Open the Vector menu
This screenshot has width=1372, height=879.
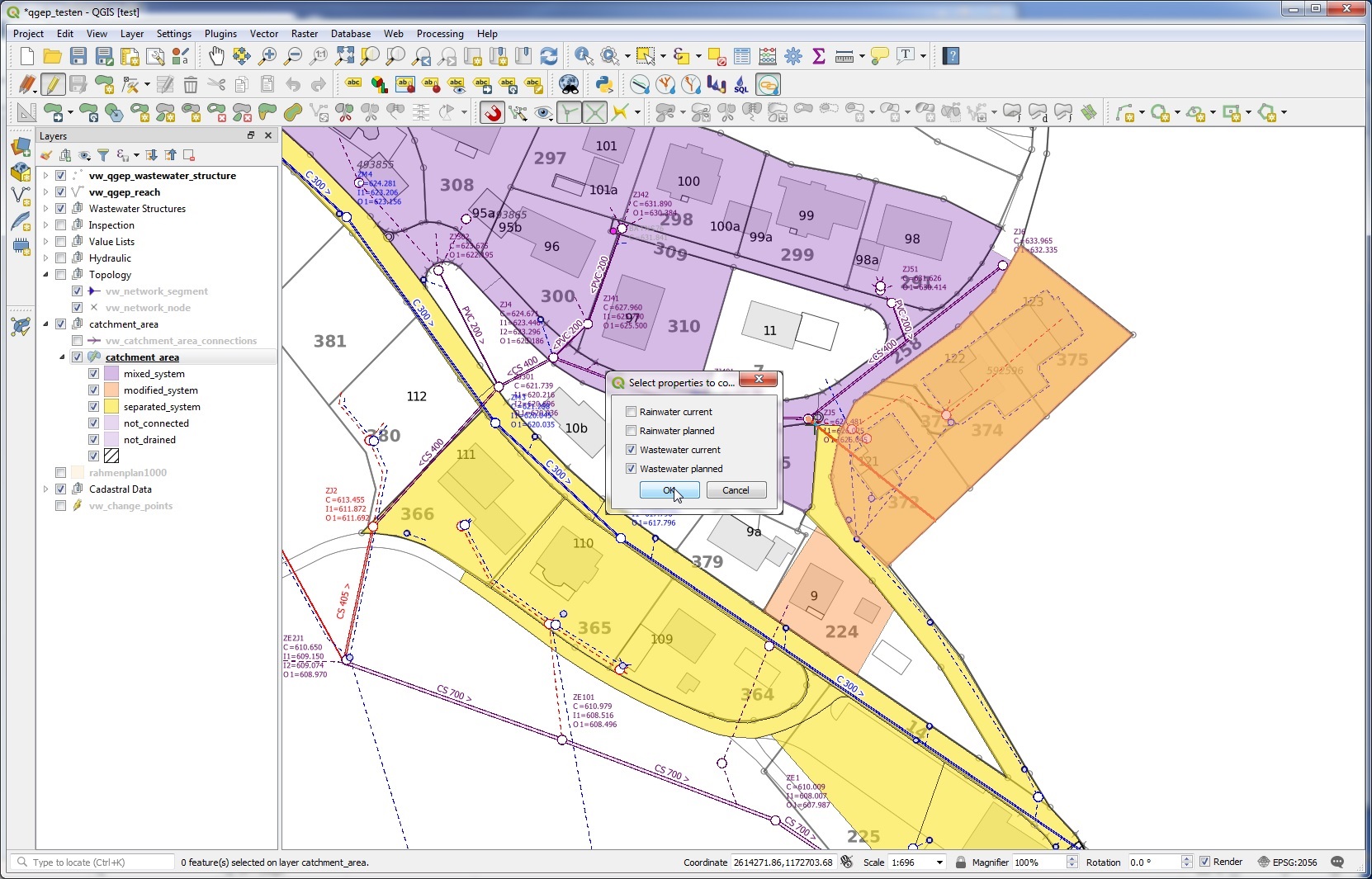[x=264, y=34]
